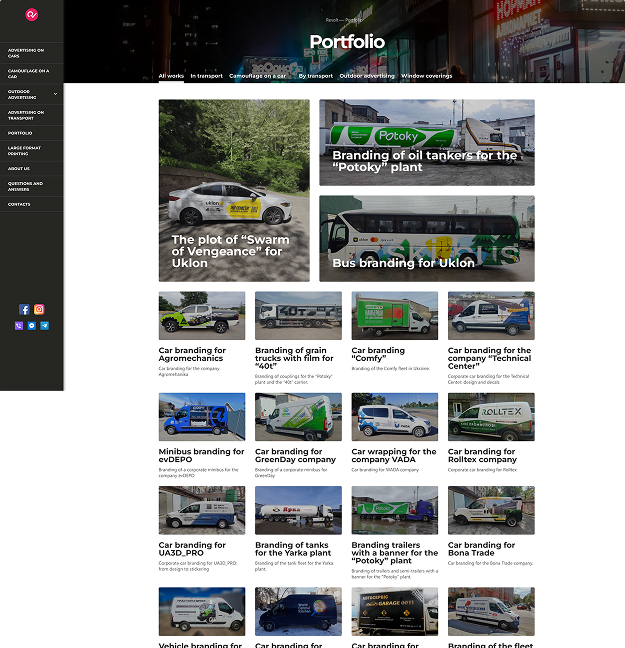The height and width of the screenshot is (648, 625).
Task: Open the Instagram profile icon
Action: click(39, 310)
